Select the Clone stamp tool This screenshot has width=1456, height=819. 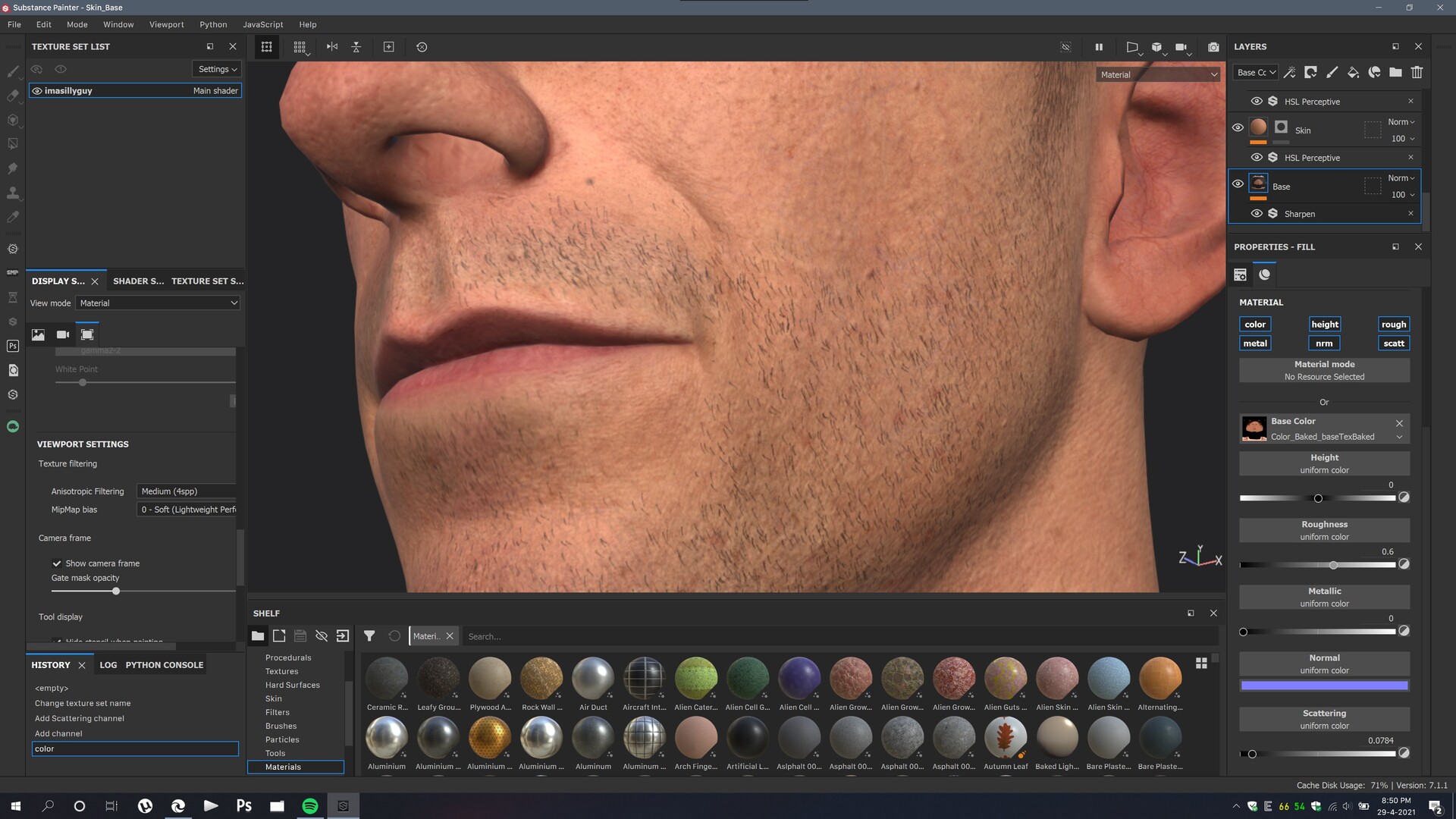(13, 193)
